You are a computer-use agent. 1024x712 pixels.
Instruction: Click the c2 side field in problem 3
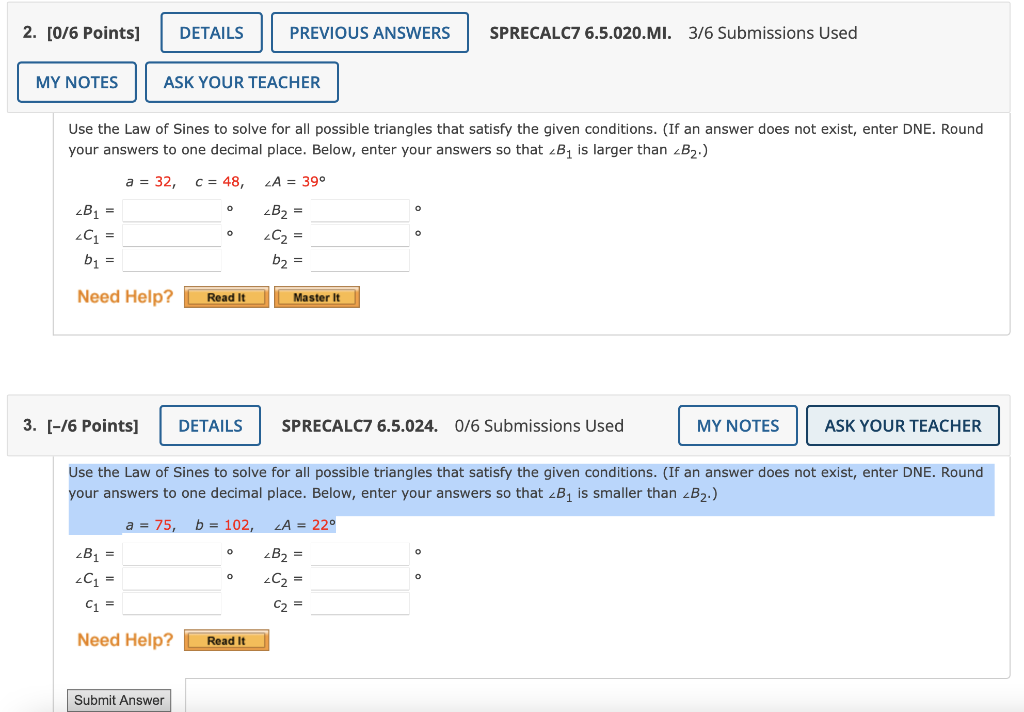click(x=359, y=603)
